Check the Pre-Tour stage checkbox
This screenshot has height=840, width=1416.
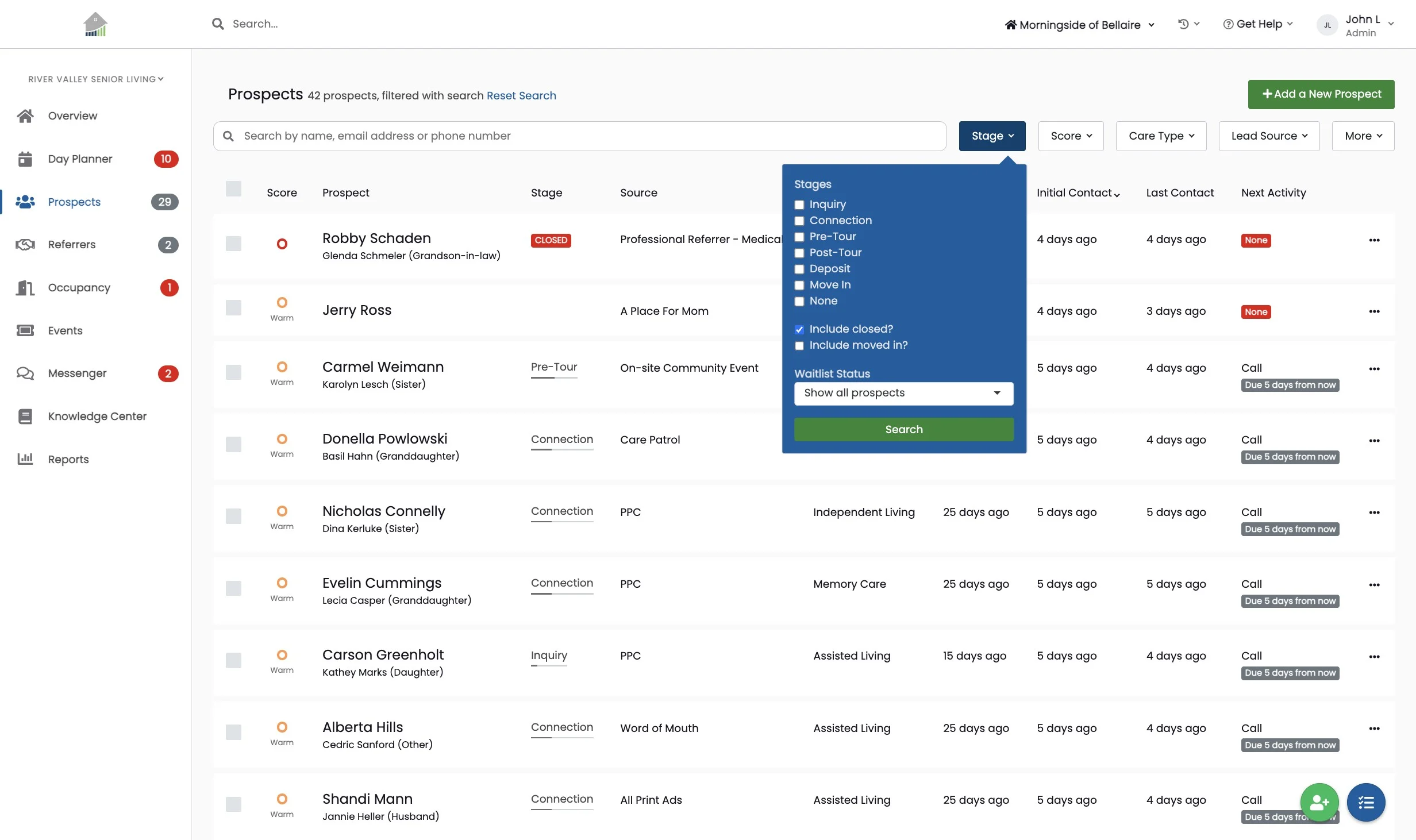pos(799,237)
